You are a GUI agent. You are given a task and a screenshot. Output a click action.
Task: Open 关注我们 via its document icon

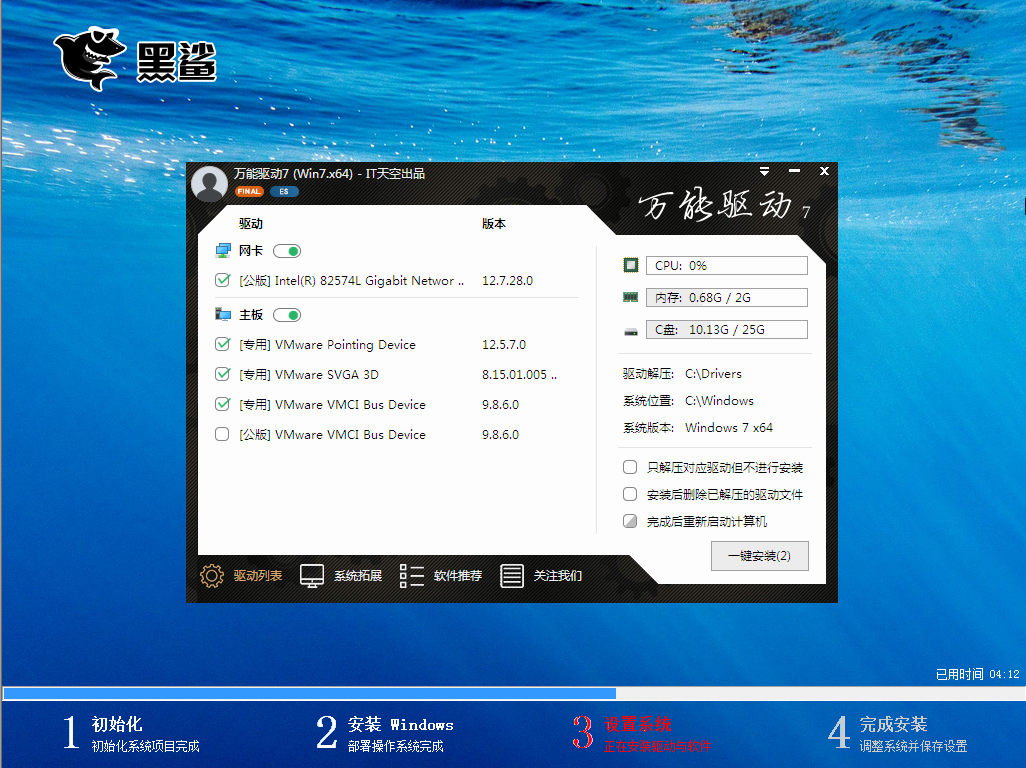tap(512, 575)
